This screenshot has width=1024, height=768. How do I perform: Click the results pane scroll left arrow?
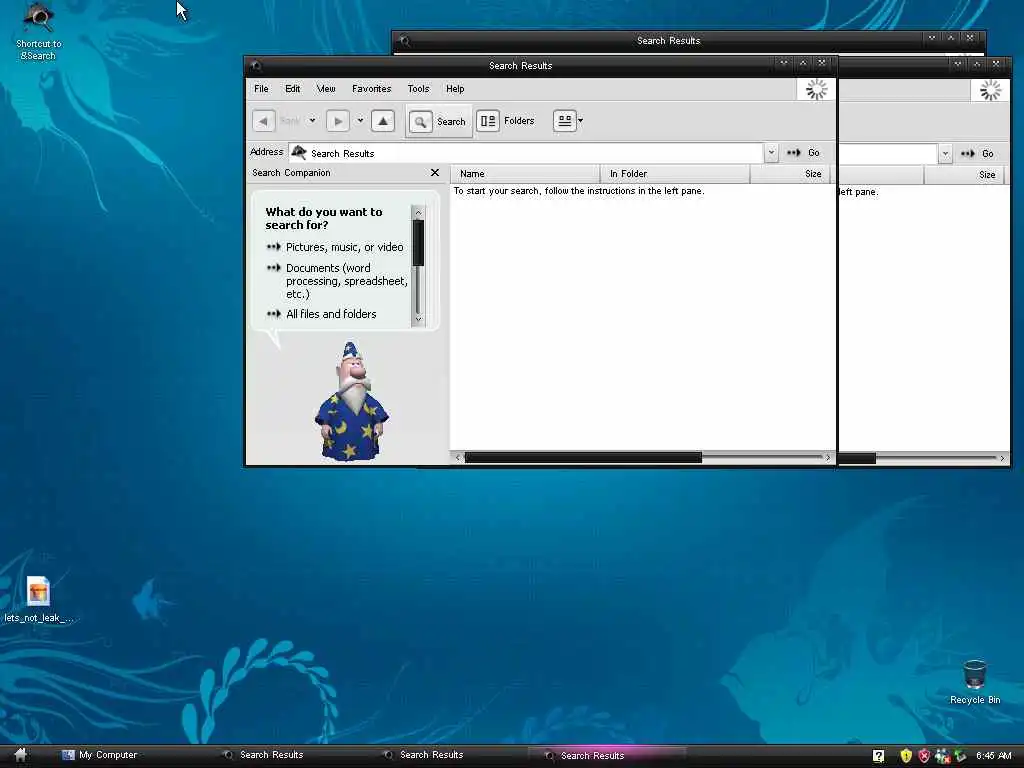[457, 458]
